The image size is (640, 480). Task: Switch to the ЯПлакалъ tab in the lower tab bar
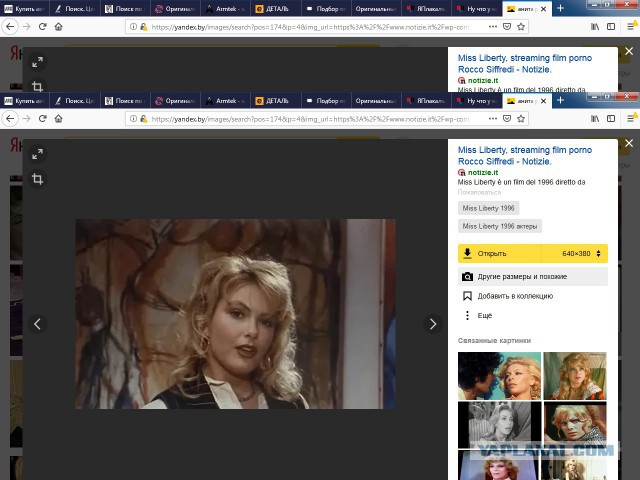click(x=426, y=101)
